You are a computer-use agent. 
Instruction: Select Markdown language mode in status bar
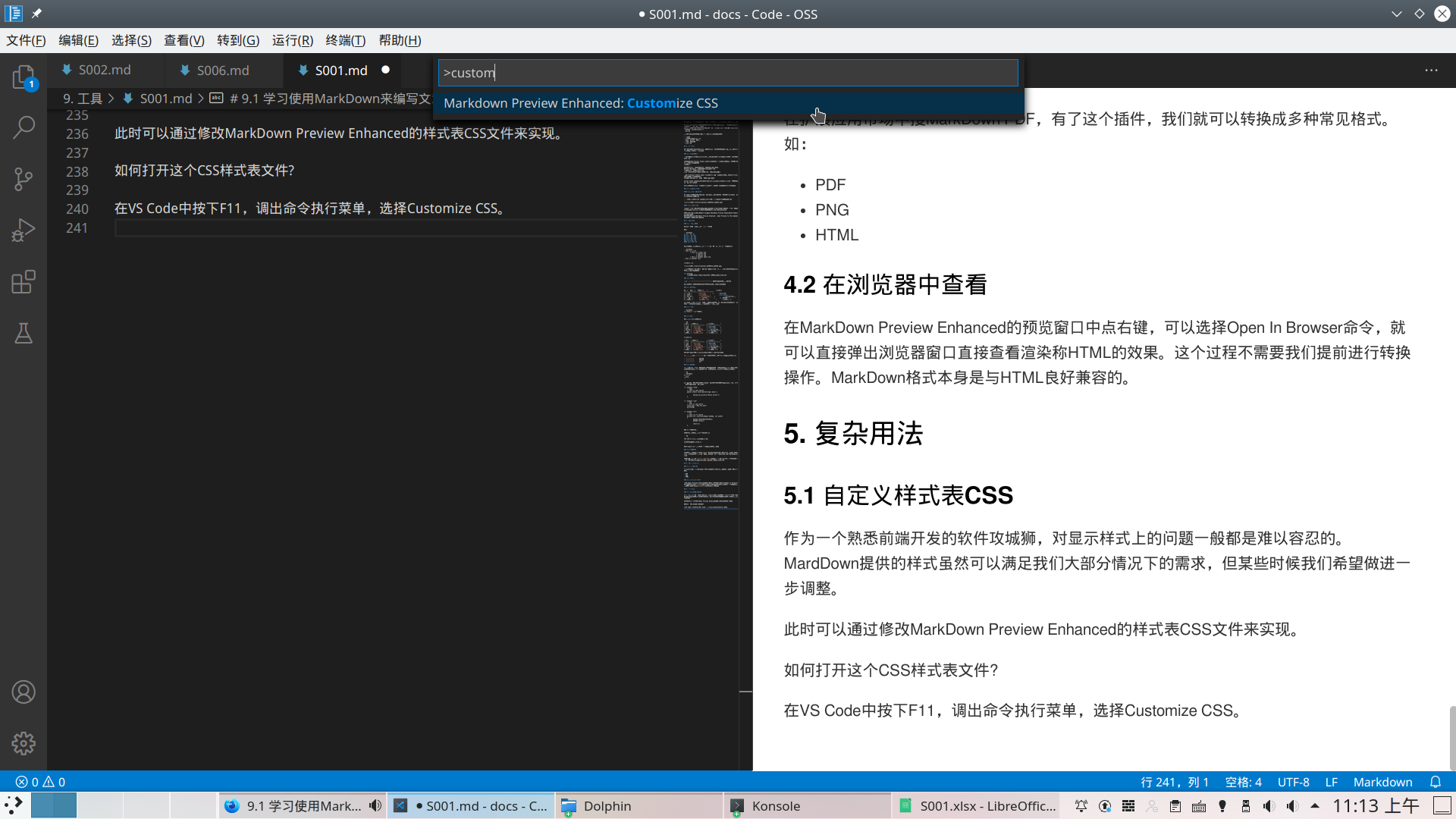click(1382, 782)
